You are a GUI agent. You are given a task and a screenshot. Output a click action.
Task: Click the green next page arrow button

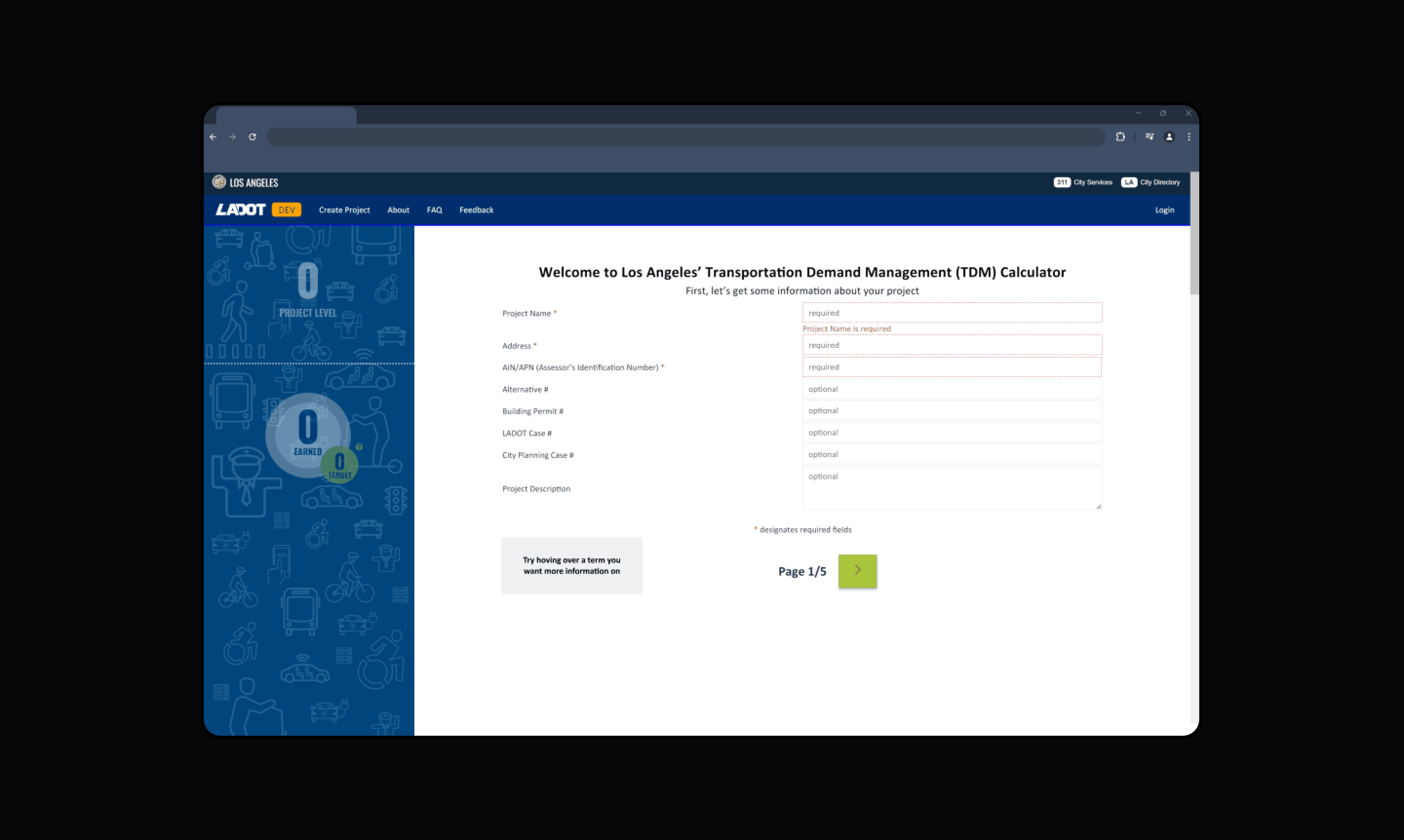click(857, 571)
